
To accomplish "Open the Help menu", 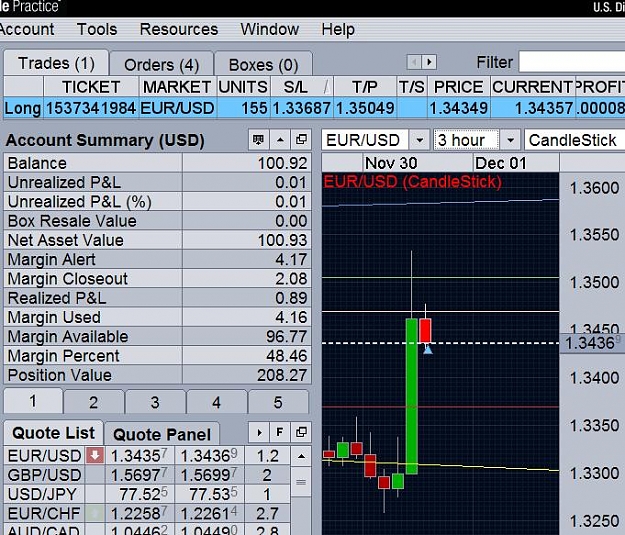I will pos(338,30).
